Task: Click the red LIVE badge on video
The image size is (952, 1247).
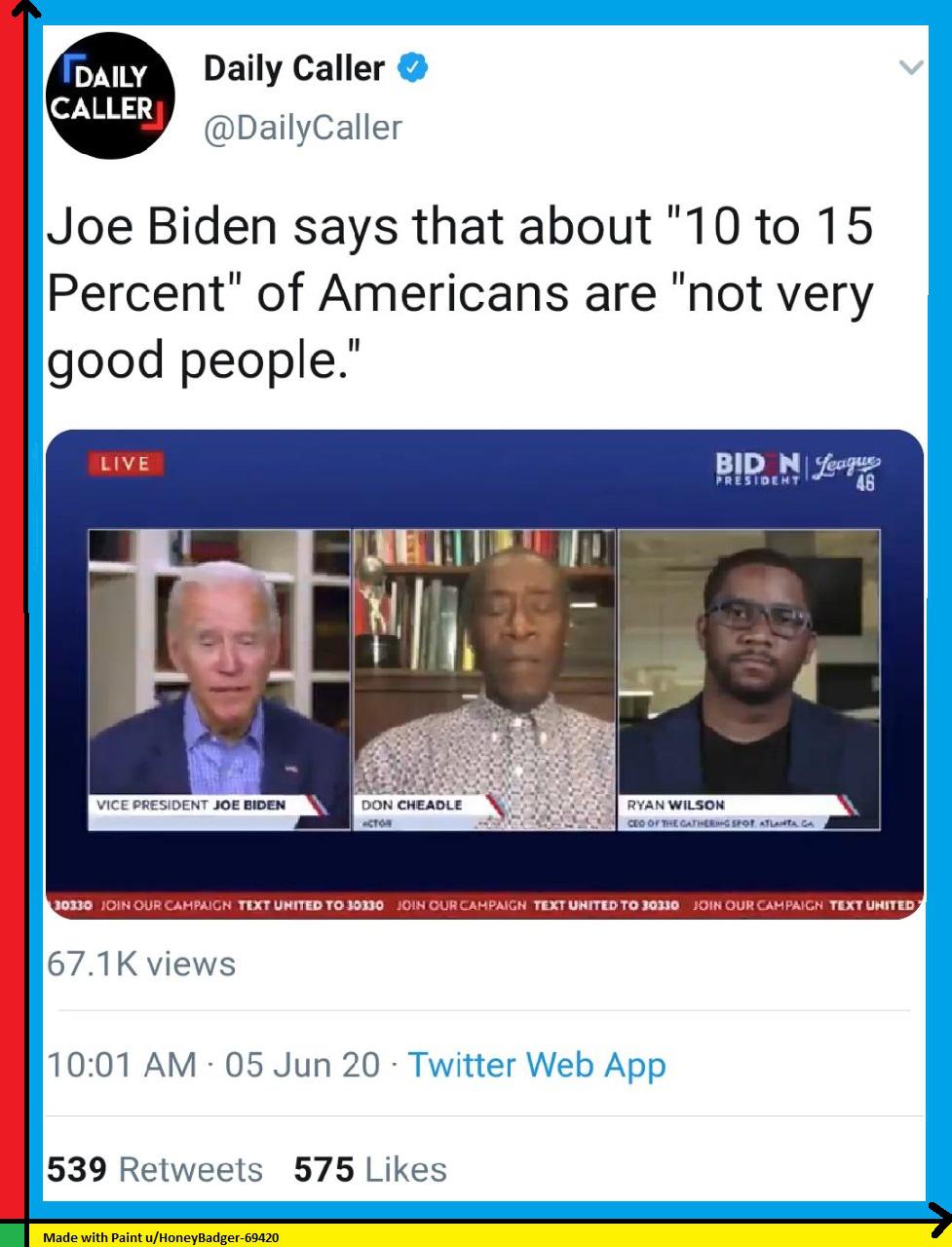Action: click(126, 464)
